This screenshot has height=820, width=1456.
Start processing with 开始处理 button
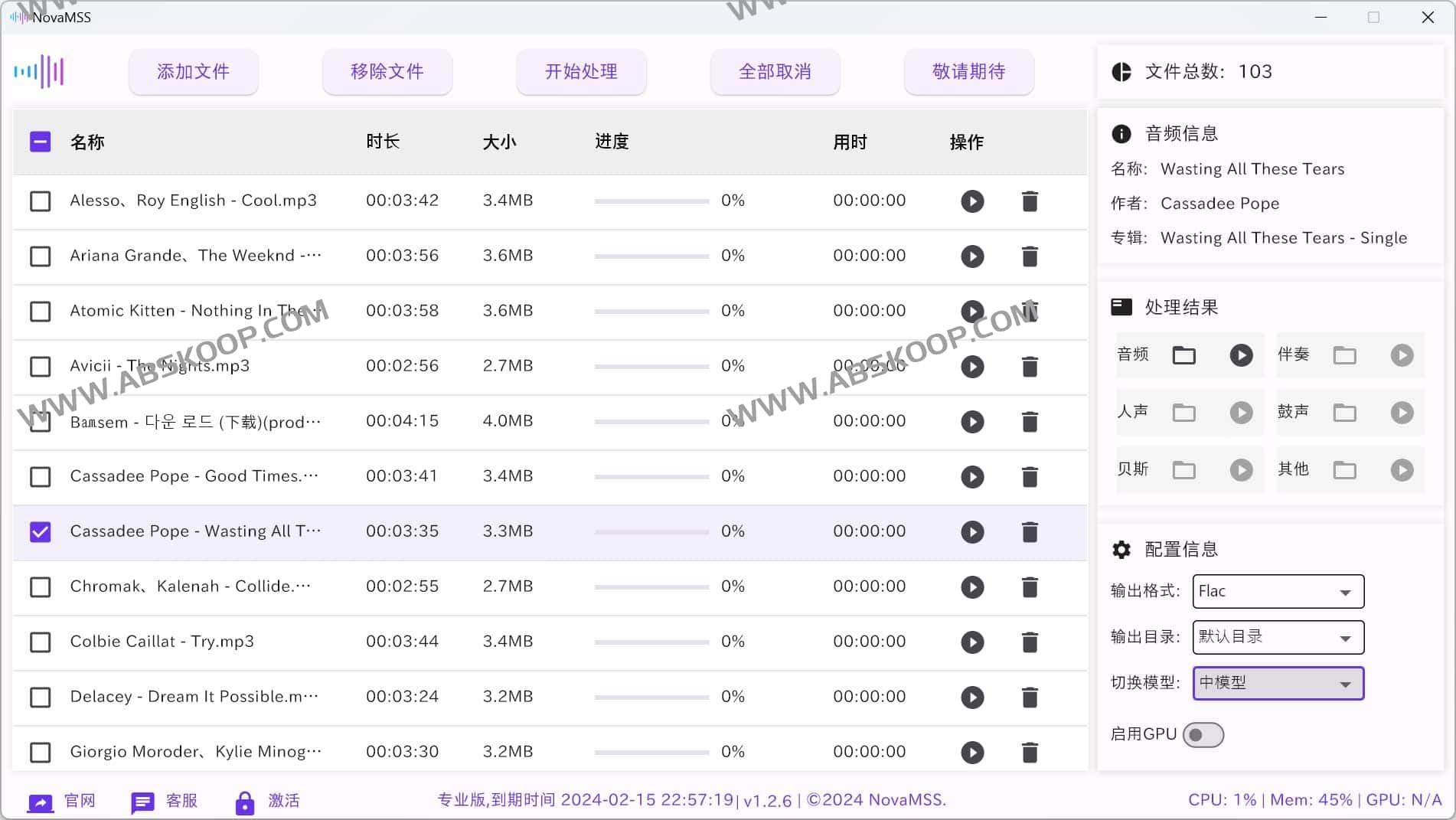[581, 71]
